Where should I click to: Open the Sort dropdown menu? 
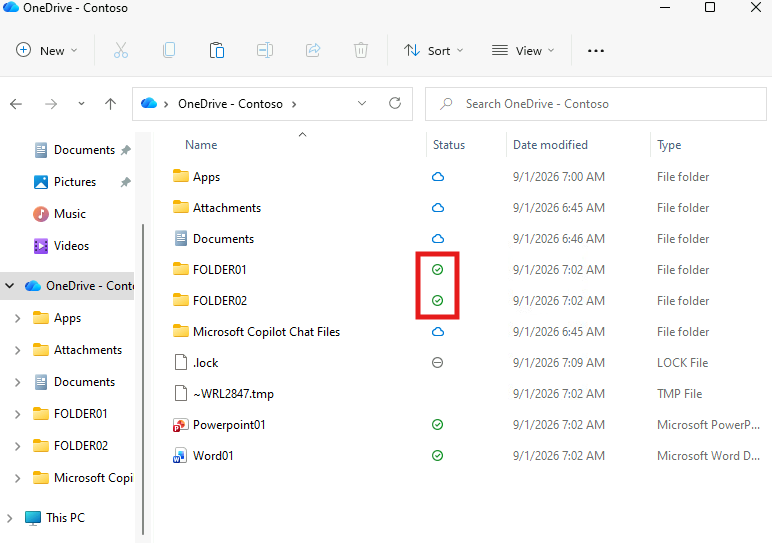tap(433, 50)
